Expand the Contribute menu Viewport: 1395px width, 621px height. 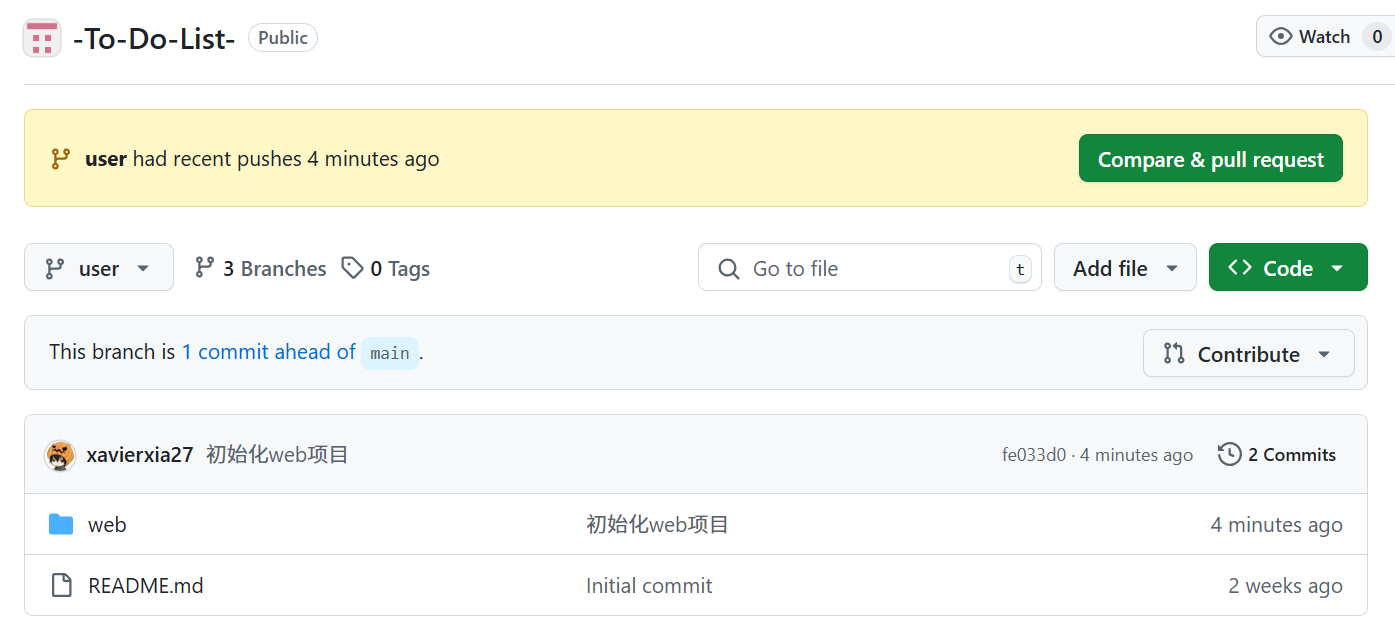point(1248,354)
